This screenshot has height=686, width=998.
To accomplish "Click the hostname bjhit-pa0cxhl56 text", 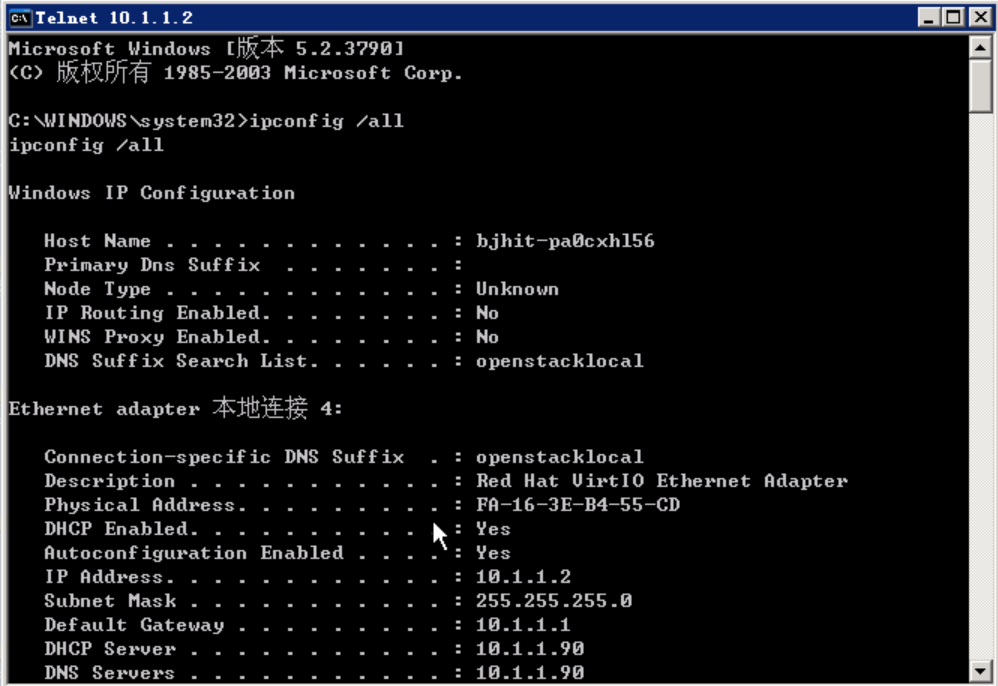I will click(565, 241).
